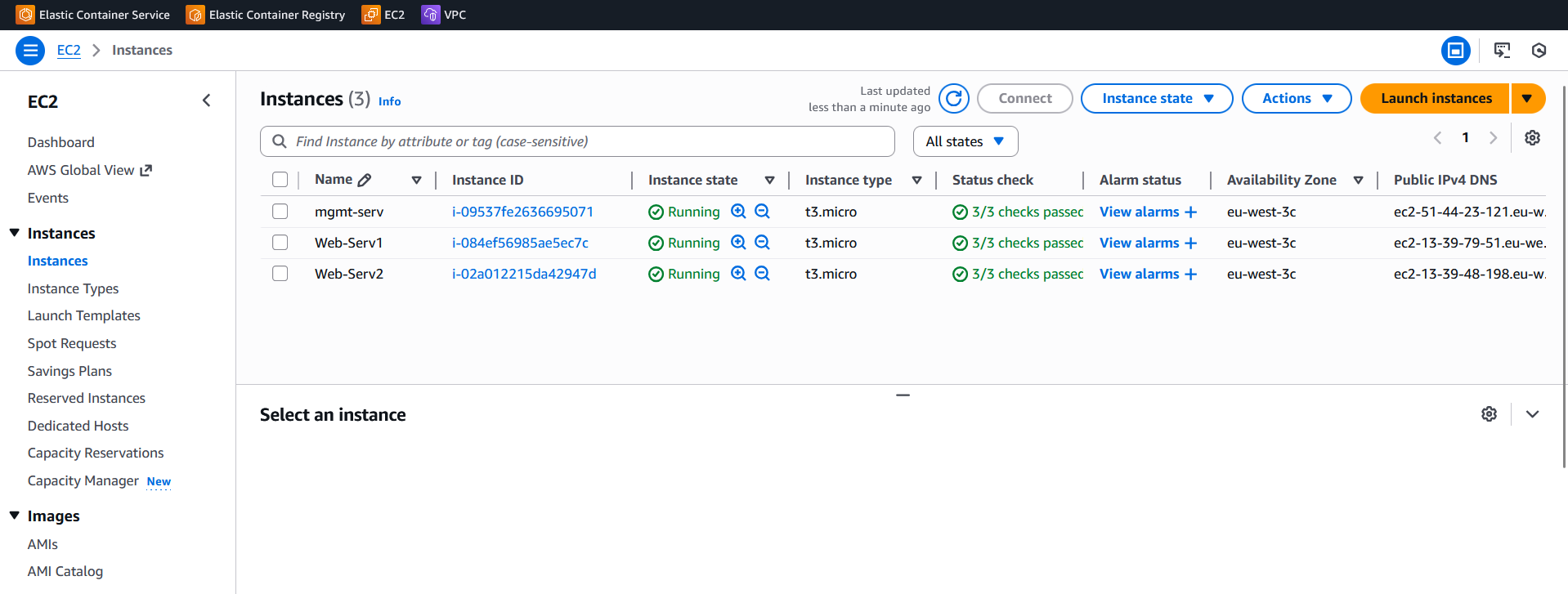Refresh the instances list

point(954,99)
